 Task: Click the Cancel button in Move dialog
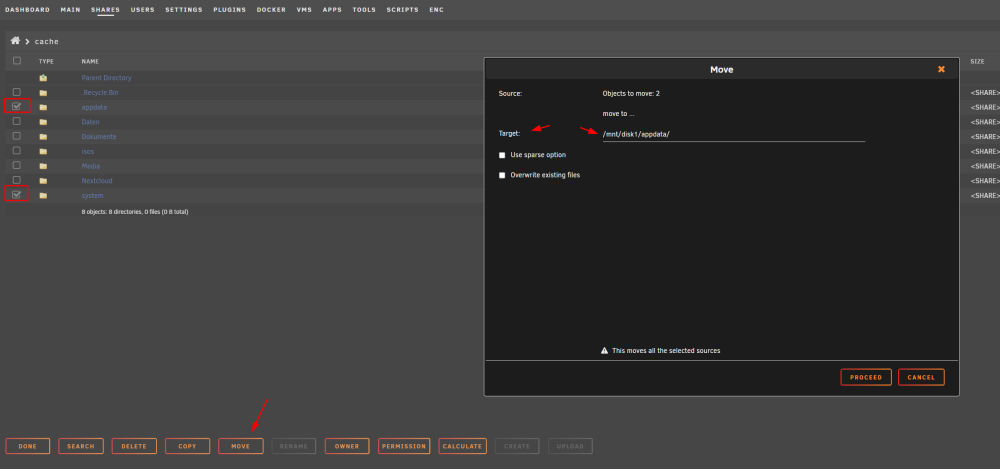tap(921, 377)
